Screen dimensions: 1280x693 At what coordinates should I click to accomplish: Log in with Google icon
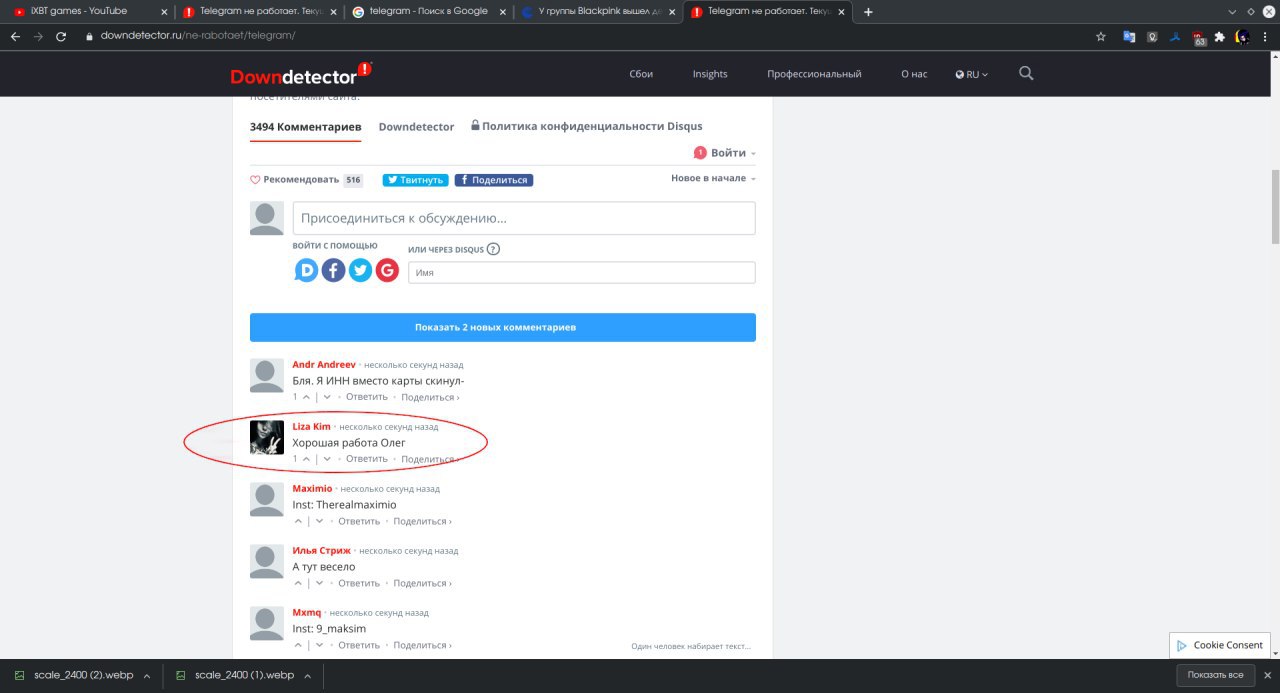coord(387,270)
